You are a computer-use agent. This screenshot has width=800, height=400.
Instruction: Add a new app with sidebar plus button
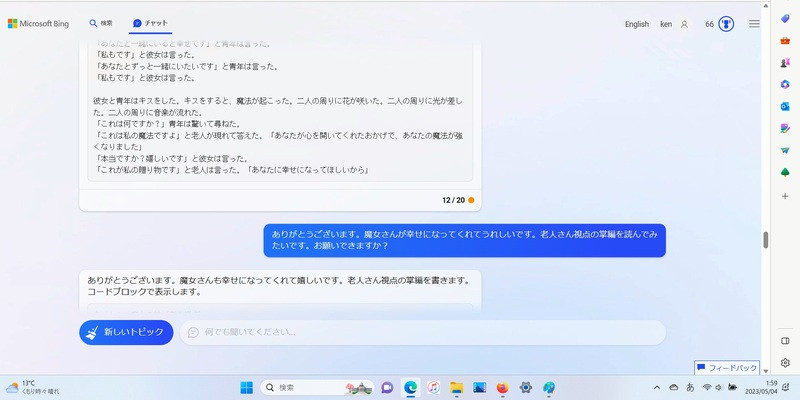(x=786, y=196)
